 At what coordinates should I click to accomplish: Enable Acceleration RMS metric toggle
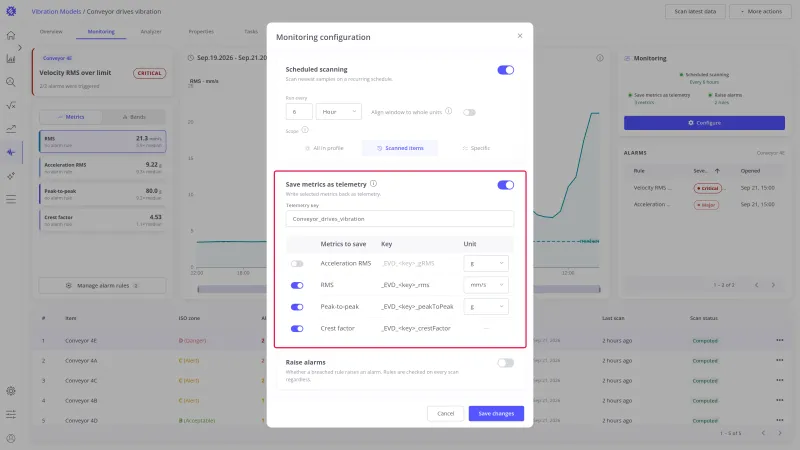(x=297, y=264)
